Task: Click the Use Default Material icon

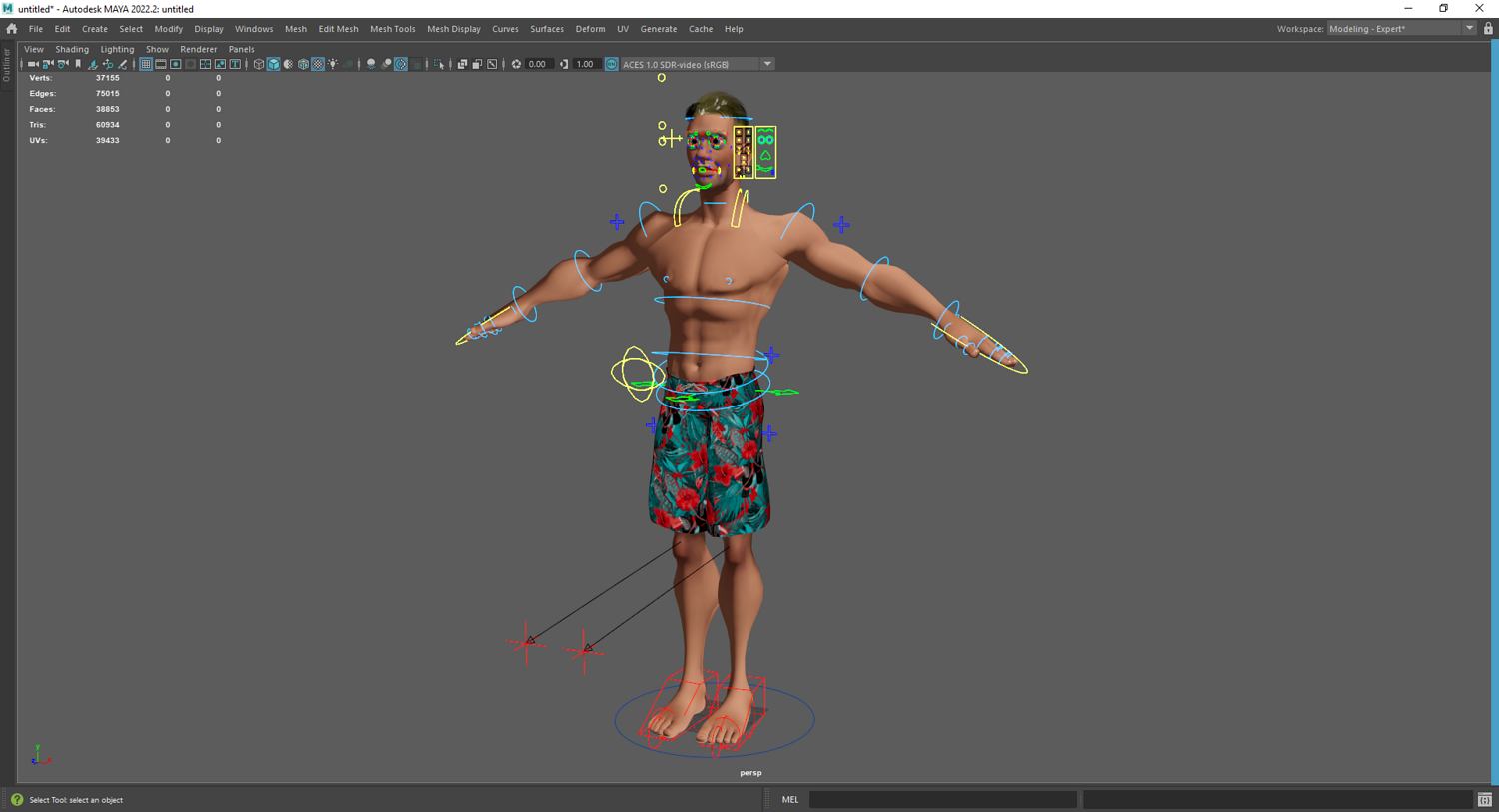Action: [x=289, y=64]
